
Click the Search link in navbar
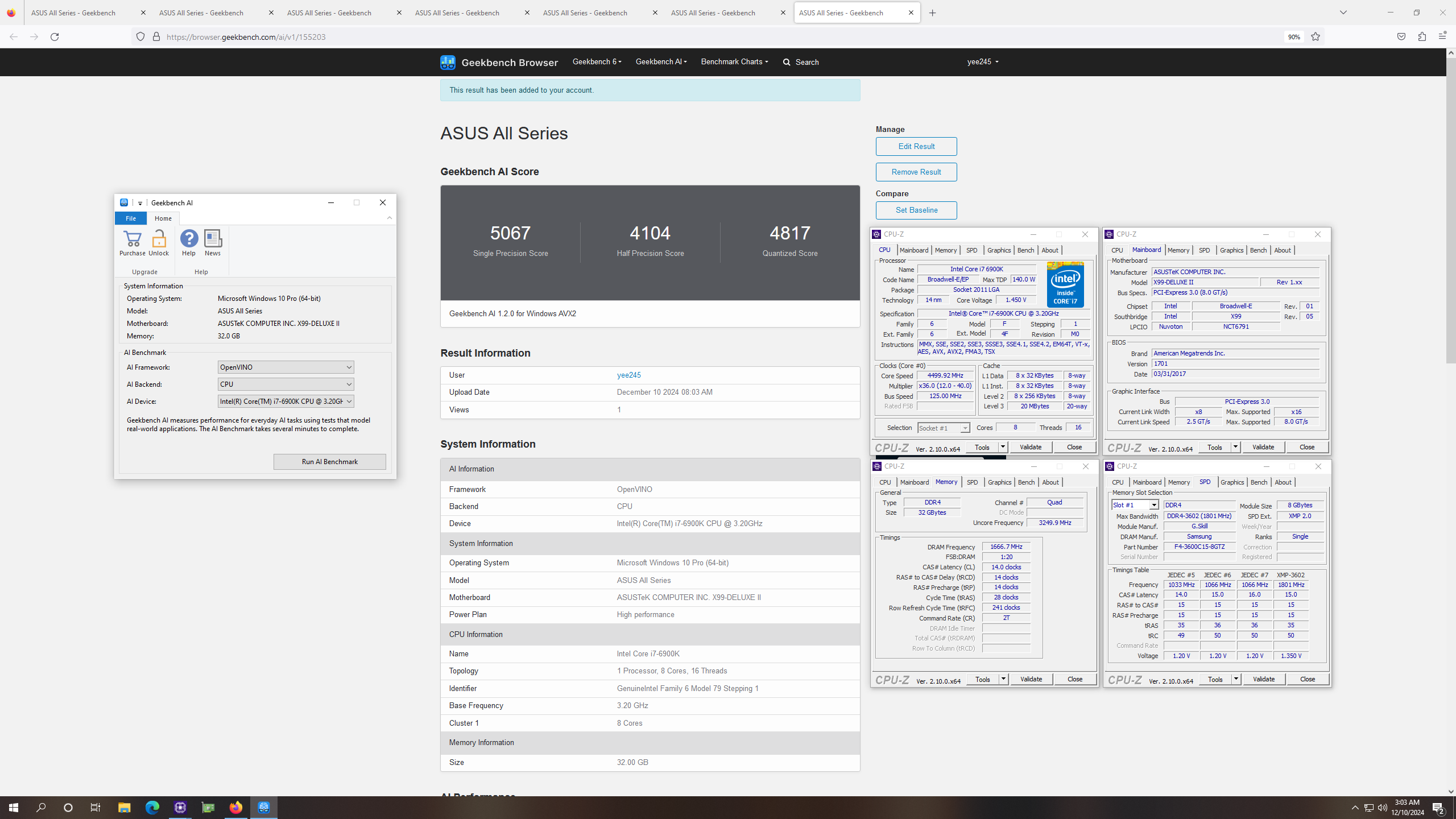pos(801,62)
